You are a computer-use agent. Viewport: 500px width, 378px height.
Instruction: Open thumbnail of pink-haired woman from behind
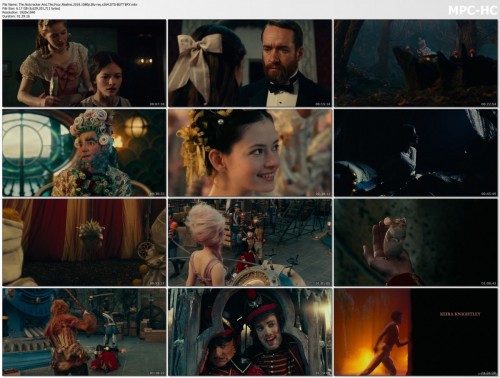pos(250,242)
